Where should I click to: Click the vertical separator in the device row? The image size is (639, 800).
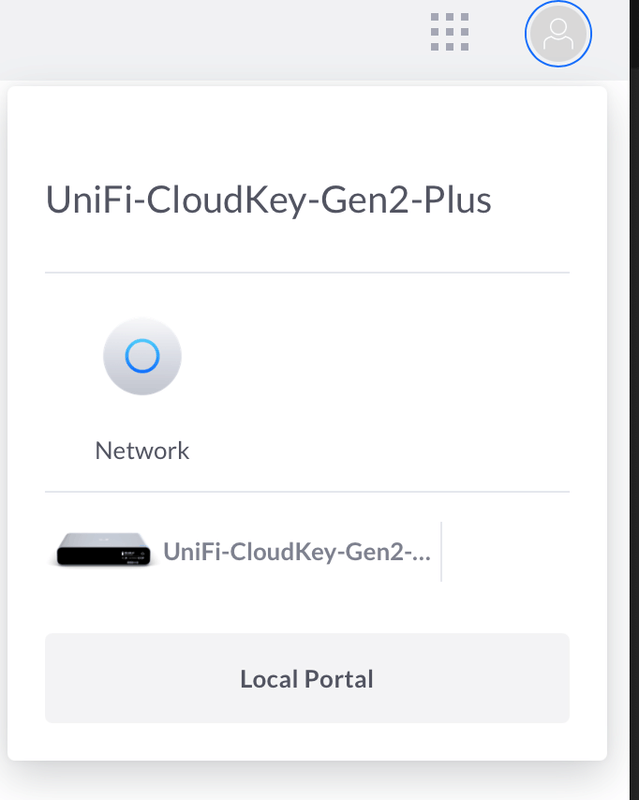pyautogui.click(x=441, y=550)
